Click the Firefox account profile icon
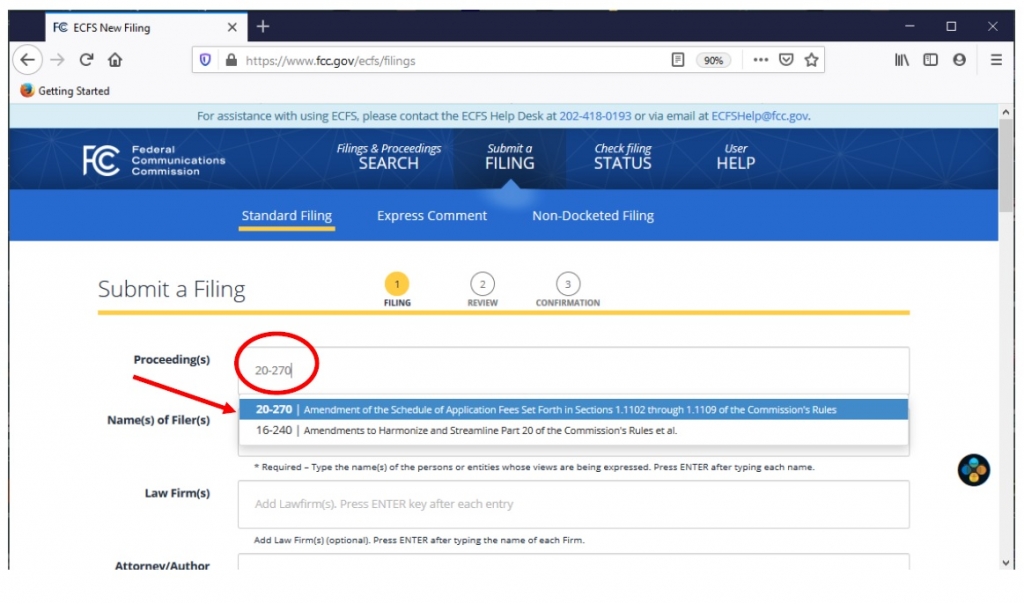1024x604 pixels. click(959, 60)
